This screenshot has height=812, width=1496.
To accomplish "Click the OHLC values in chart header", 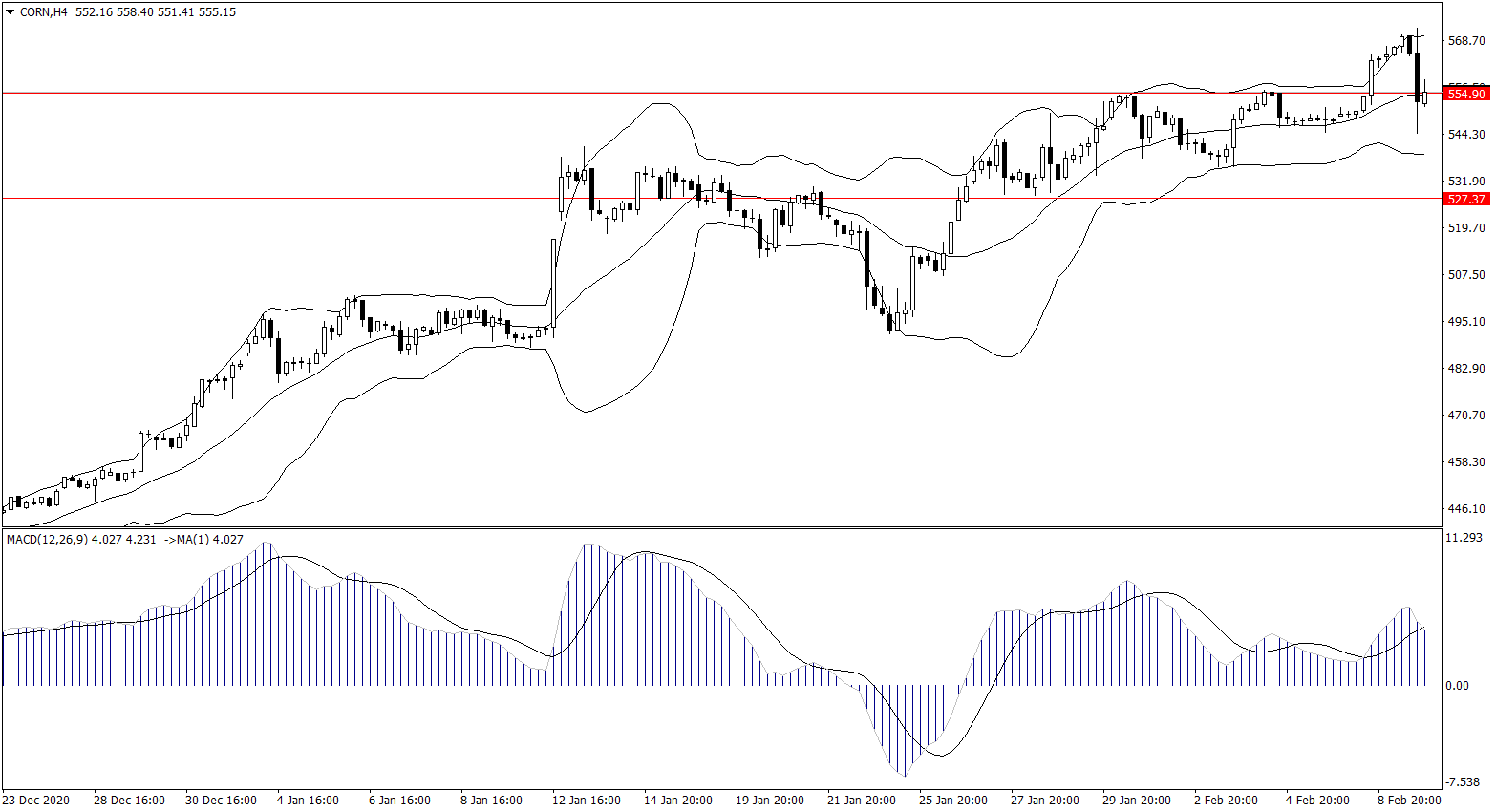I will pyautogui.click(x=155, y=12).
